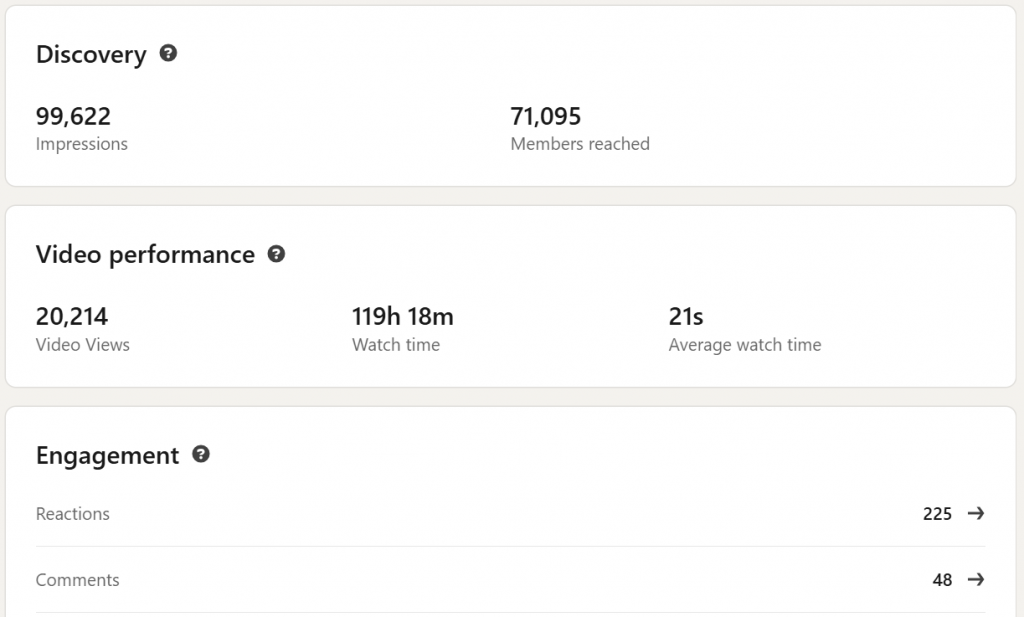Screen dimensions: 1024x617
Task: Select the 20,214 video views value
Action: (72, 317)
